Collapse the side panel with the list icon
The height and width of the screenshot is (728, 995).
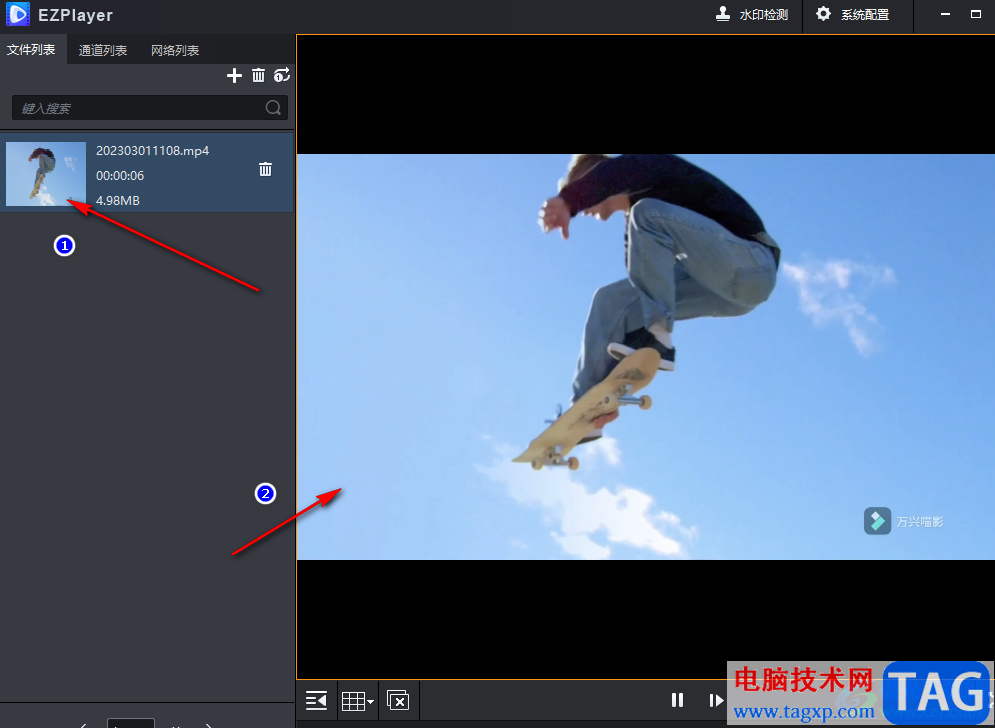coord(316,700)
